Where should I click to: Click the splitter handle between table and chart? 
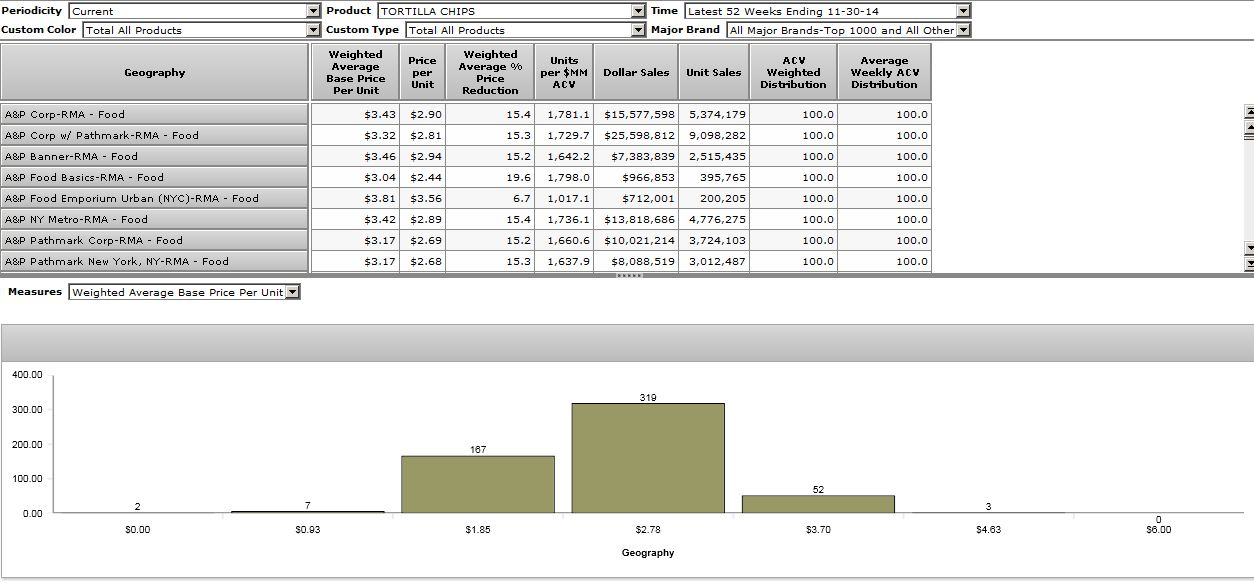click(x=627, y=275)
